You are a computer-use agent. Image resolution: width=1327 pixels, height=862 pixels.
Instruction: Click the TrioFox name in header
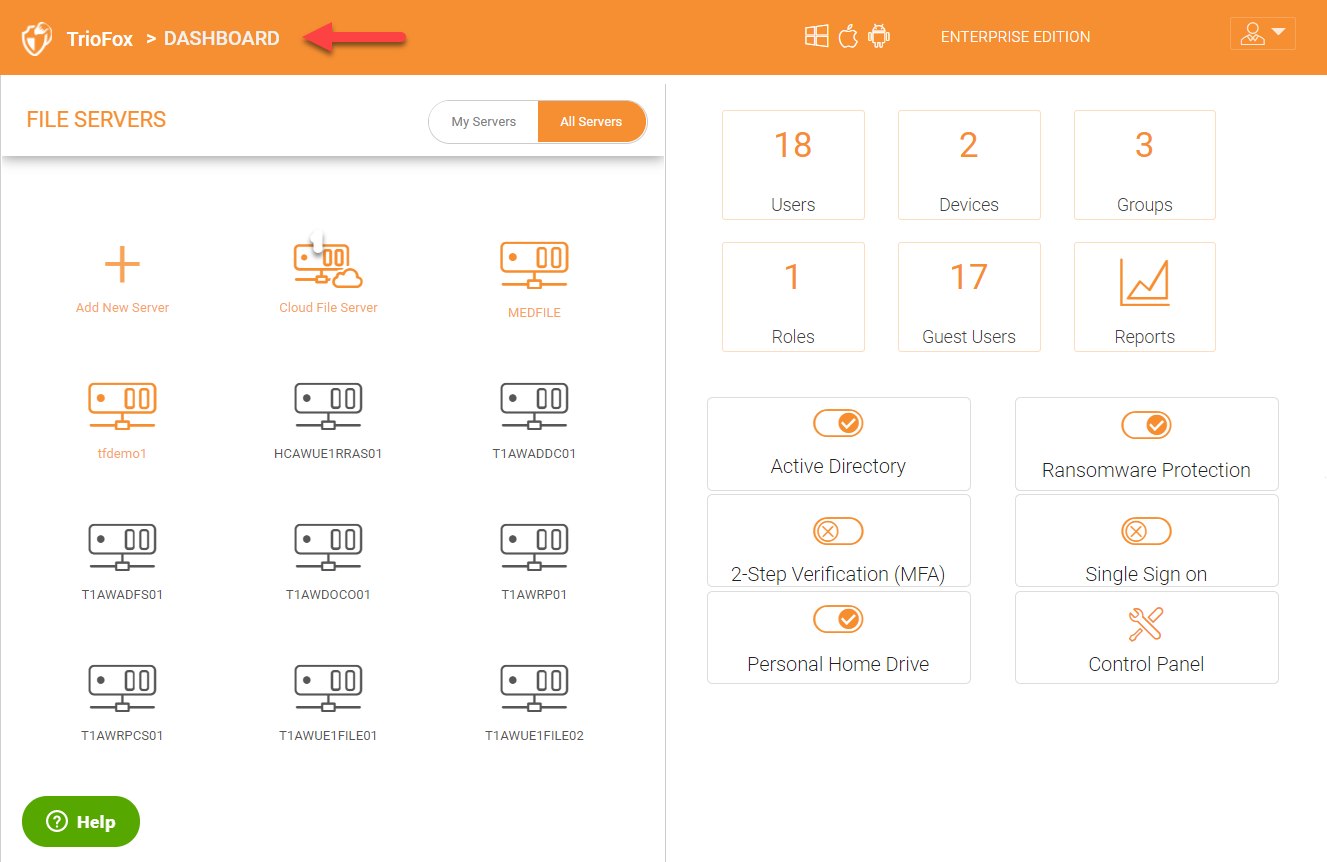[x=100, y=40]
